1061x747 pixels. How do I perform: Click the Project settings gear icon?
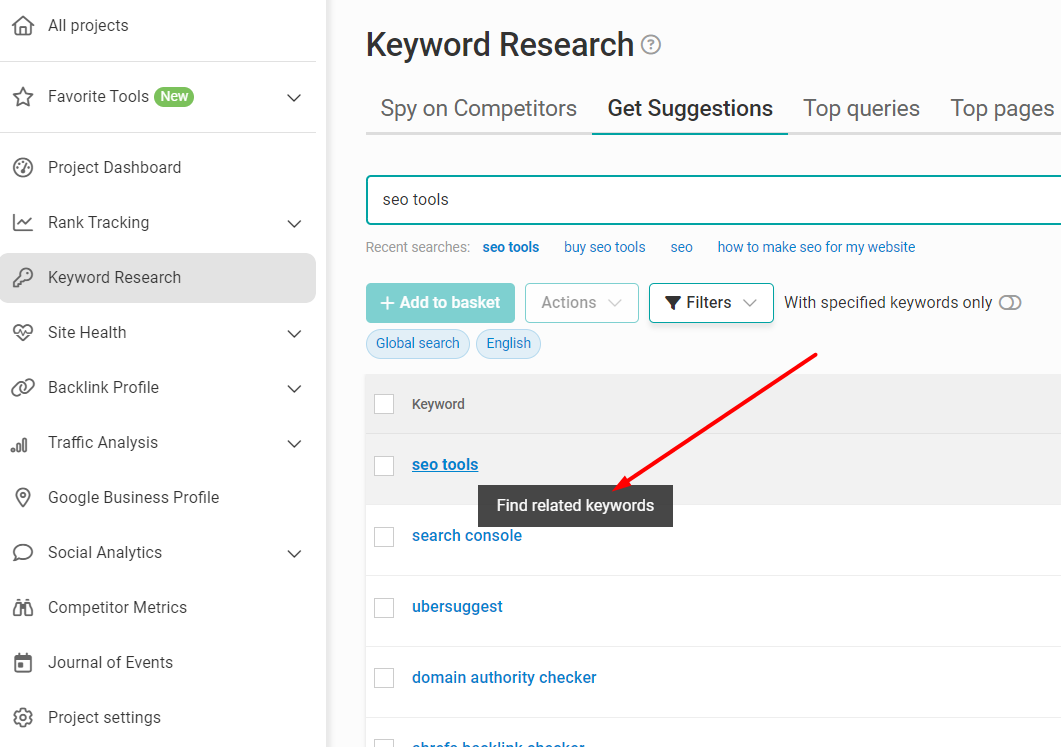pyautogui.click(x=23, y=718)
